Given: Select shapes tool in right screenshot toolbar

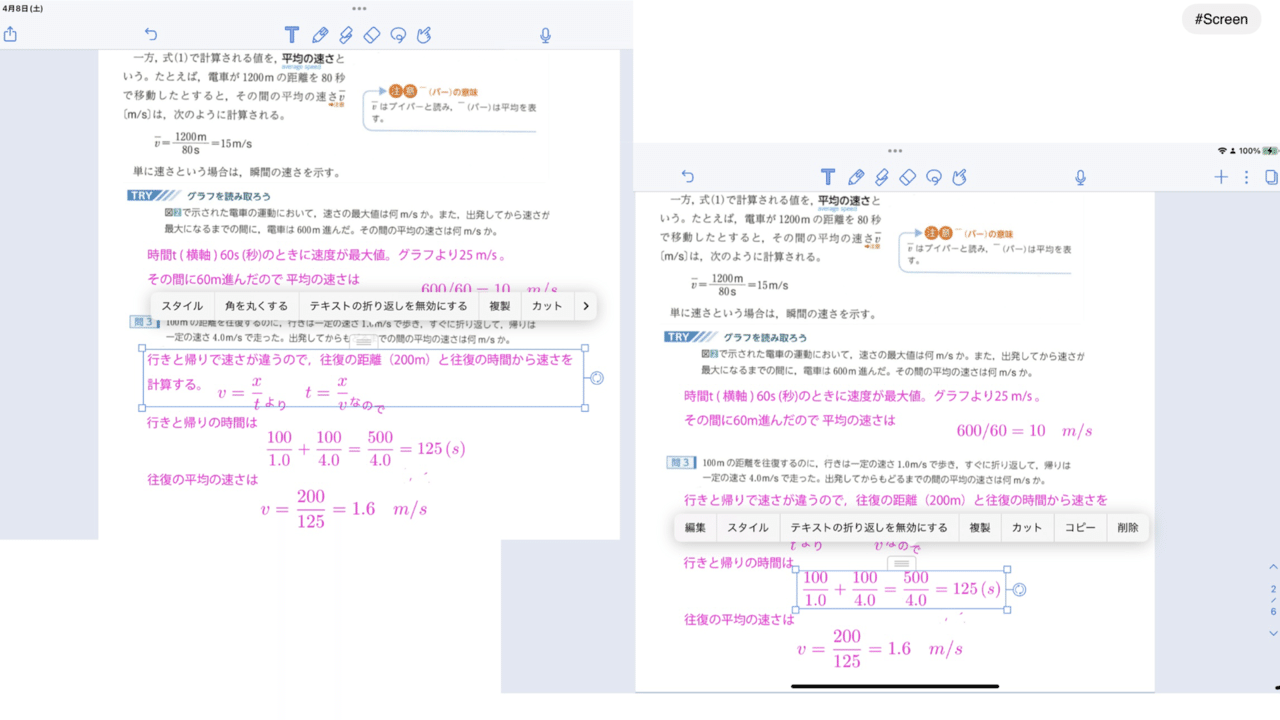Looking at the screenshot, I should (960, 177).
